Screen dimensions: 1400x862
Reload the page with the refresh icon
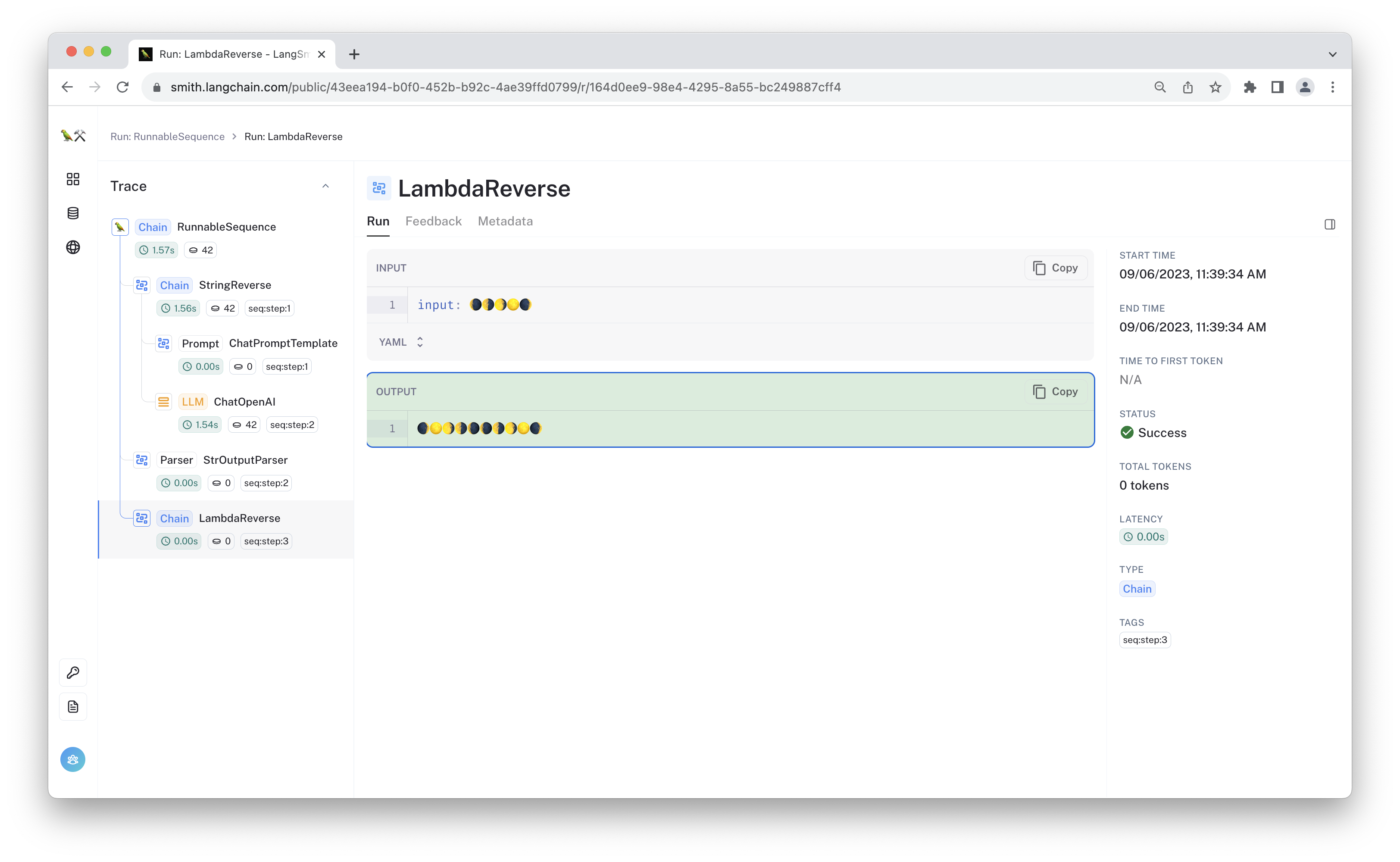click(x=122, y=87)
